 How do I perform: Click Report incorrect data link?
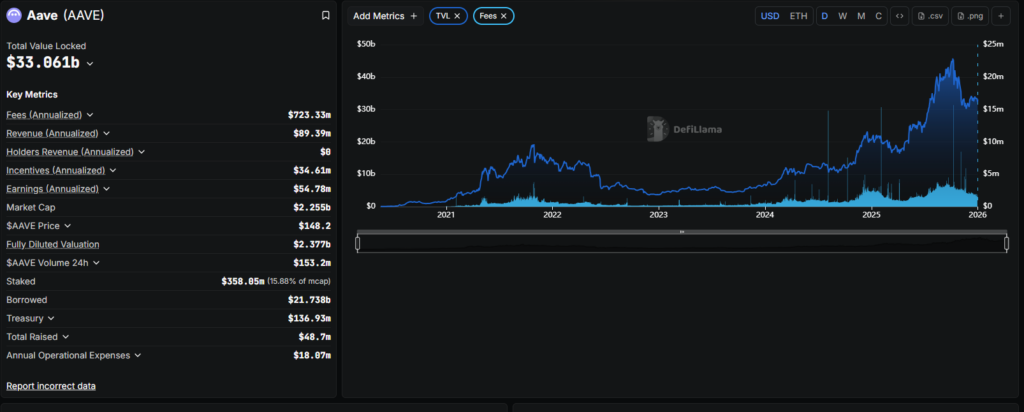point(51,386)
